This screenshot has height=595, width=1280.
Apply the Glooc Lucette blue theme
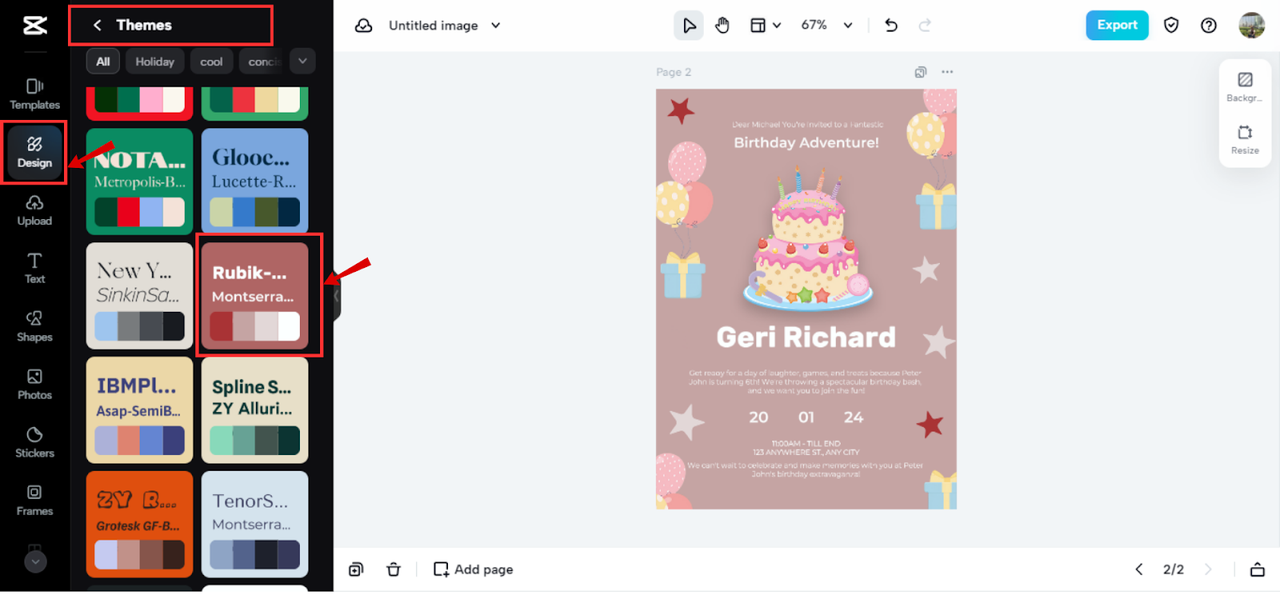[255, 181]
